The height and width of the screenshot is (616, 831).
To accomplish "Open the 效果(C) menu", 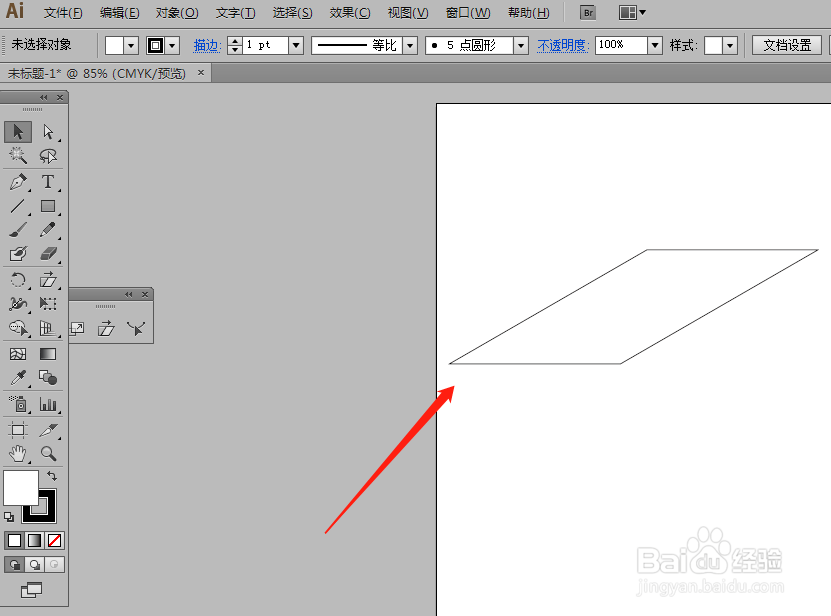I will 350,13.
